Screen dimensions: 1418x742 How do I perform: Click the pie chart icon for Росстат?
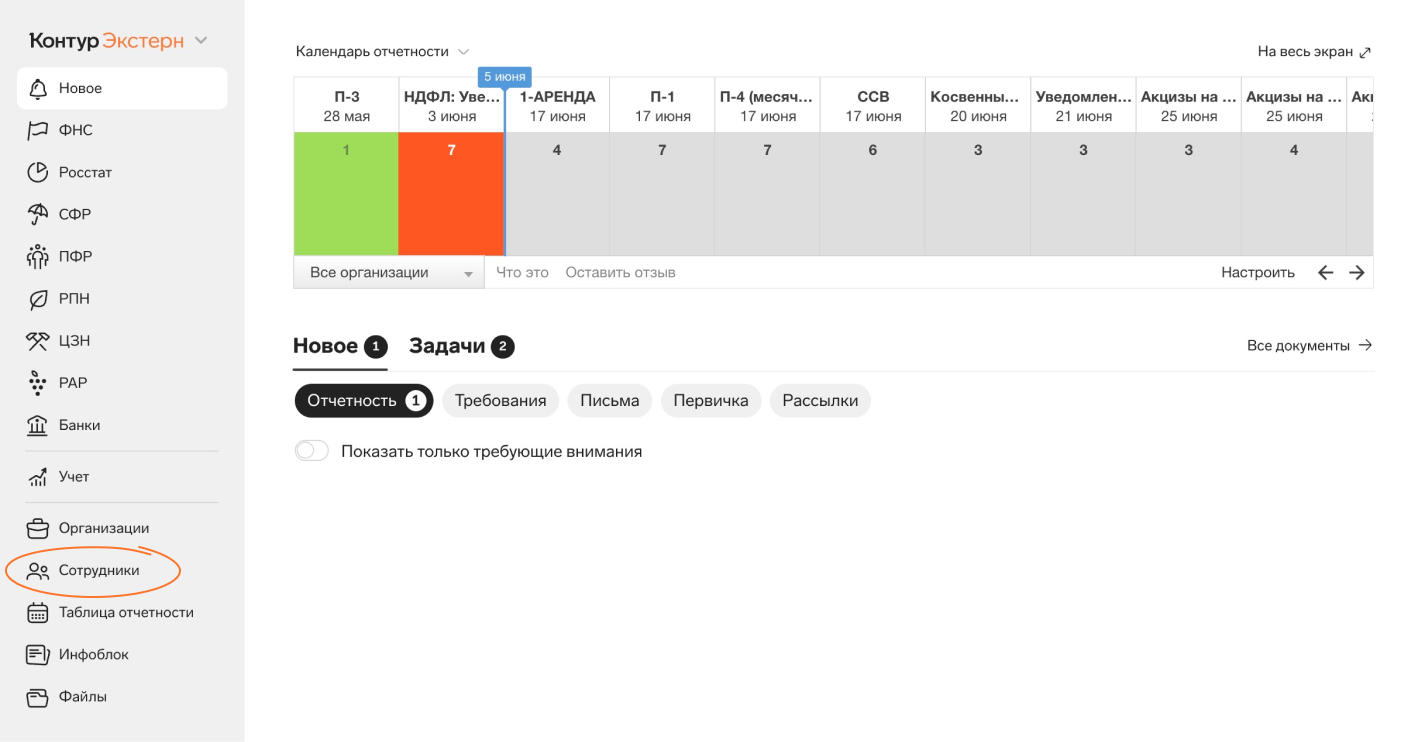tap(38, 172)
